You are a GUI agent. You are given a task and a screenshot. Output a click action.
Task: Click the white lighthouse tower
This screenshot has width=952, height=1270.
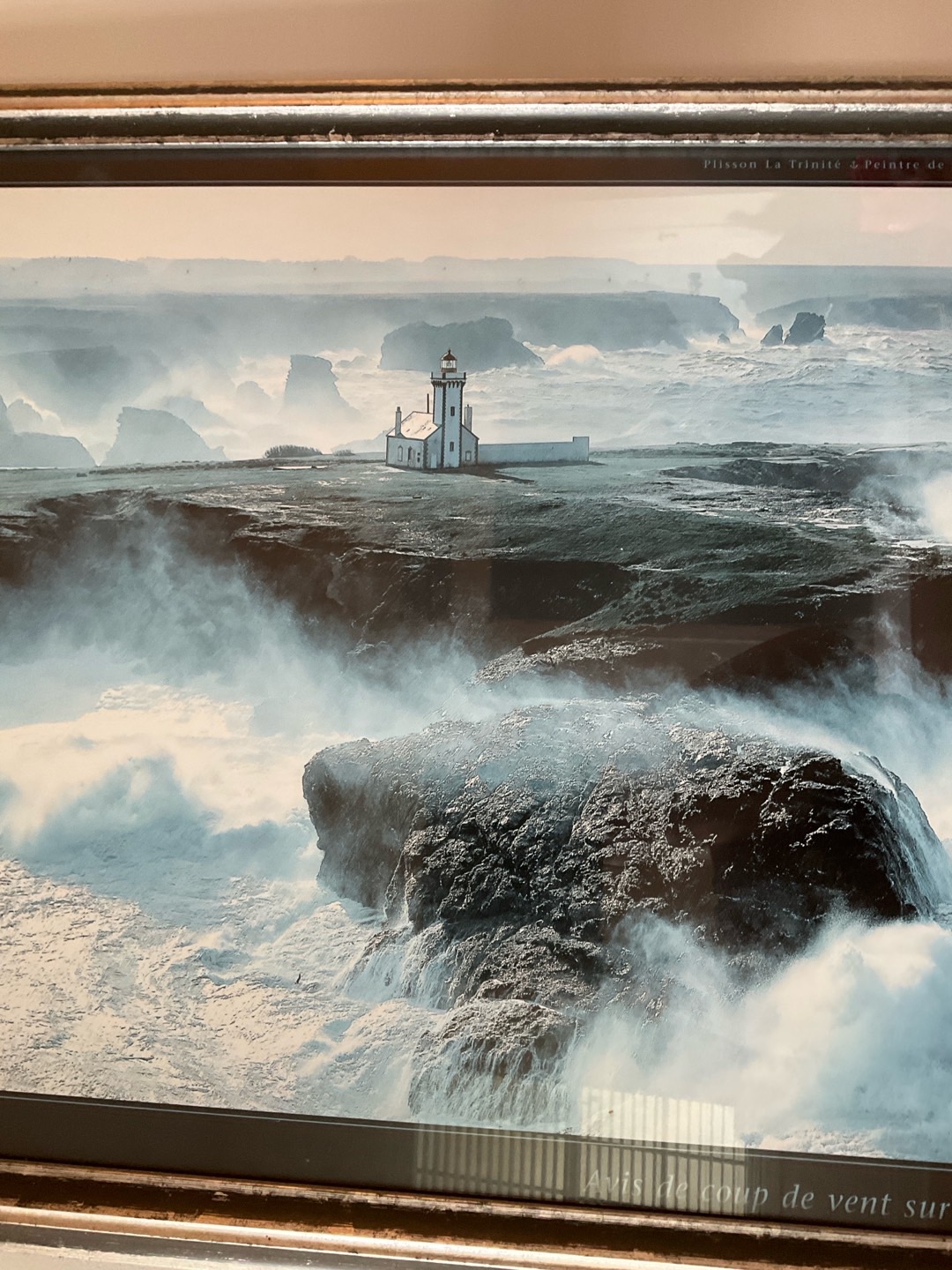449,408
